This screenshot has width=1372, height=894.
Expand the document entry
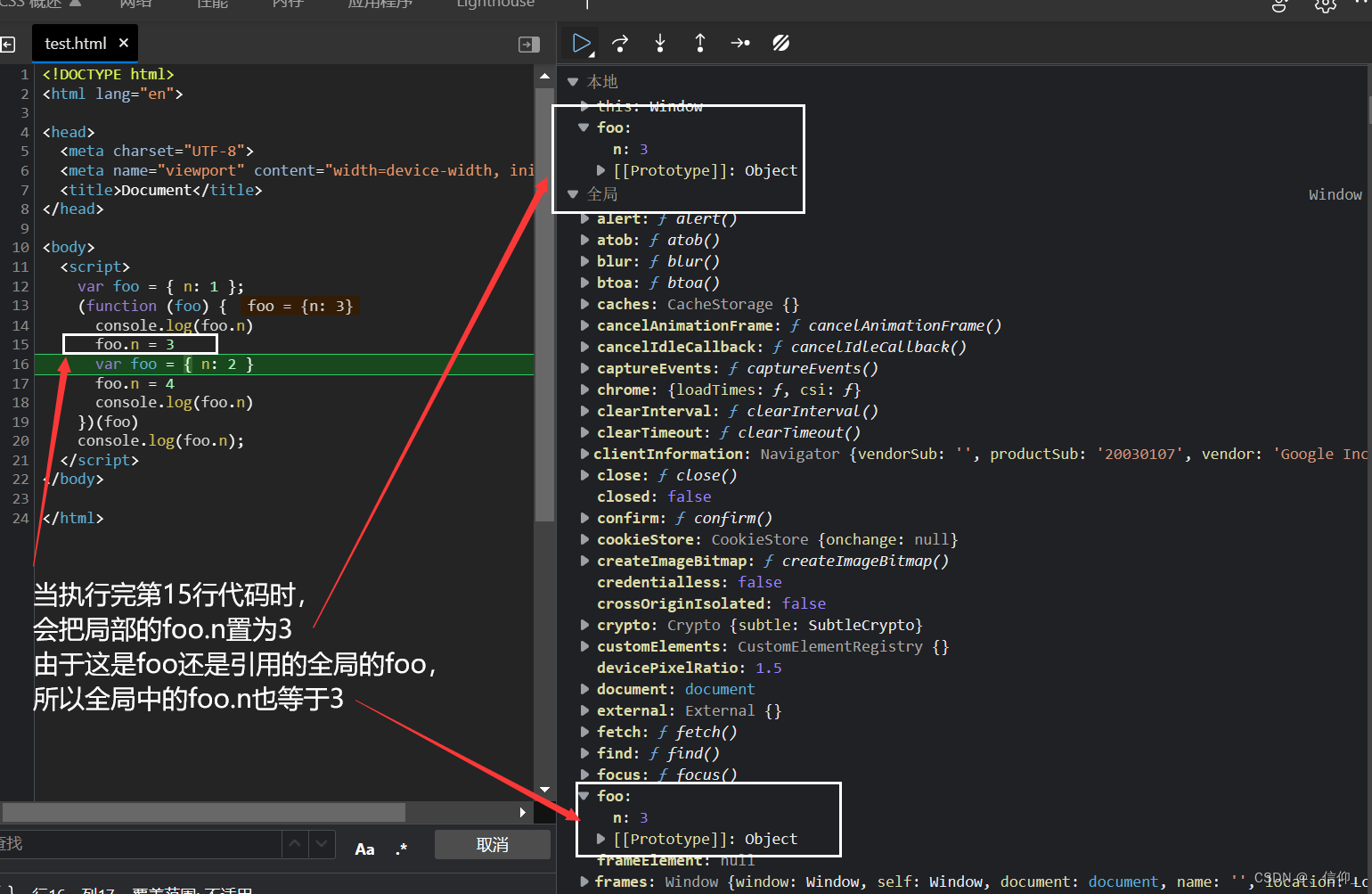(x=584, y=689)
